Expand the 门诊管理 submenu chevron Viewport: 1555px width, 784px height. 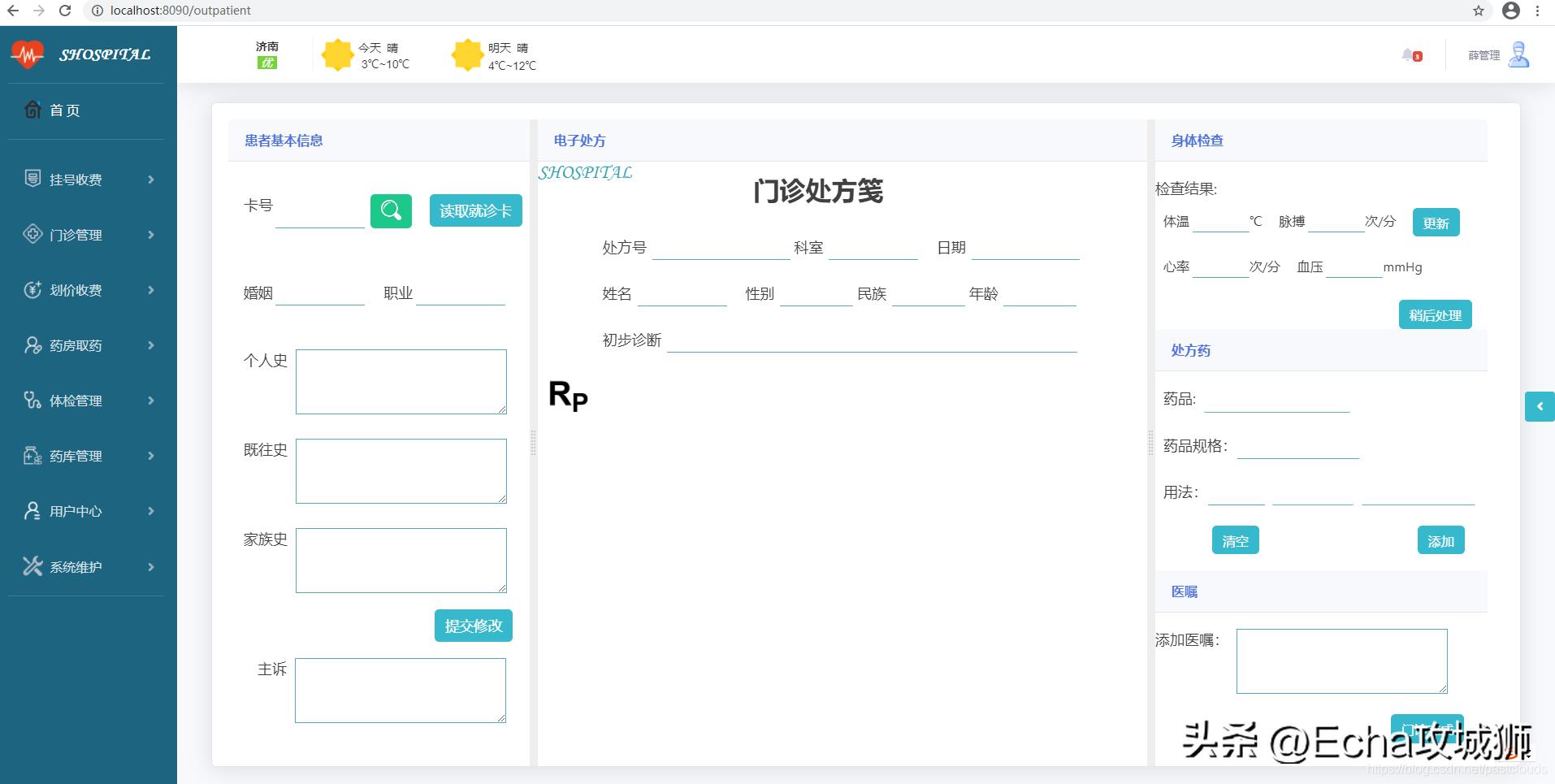150,235
